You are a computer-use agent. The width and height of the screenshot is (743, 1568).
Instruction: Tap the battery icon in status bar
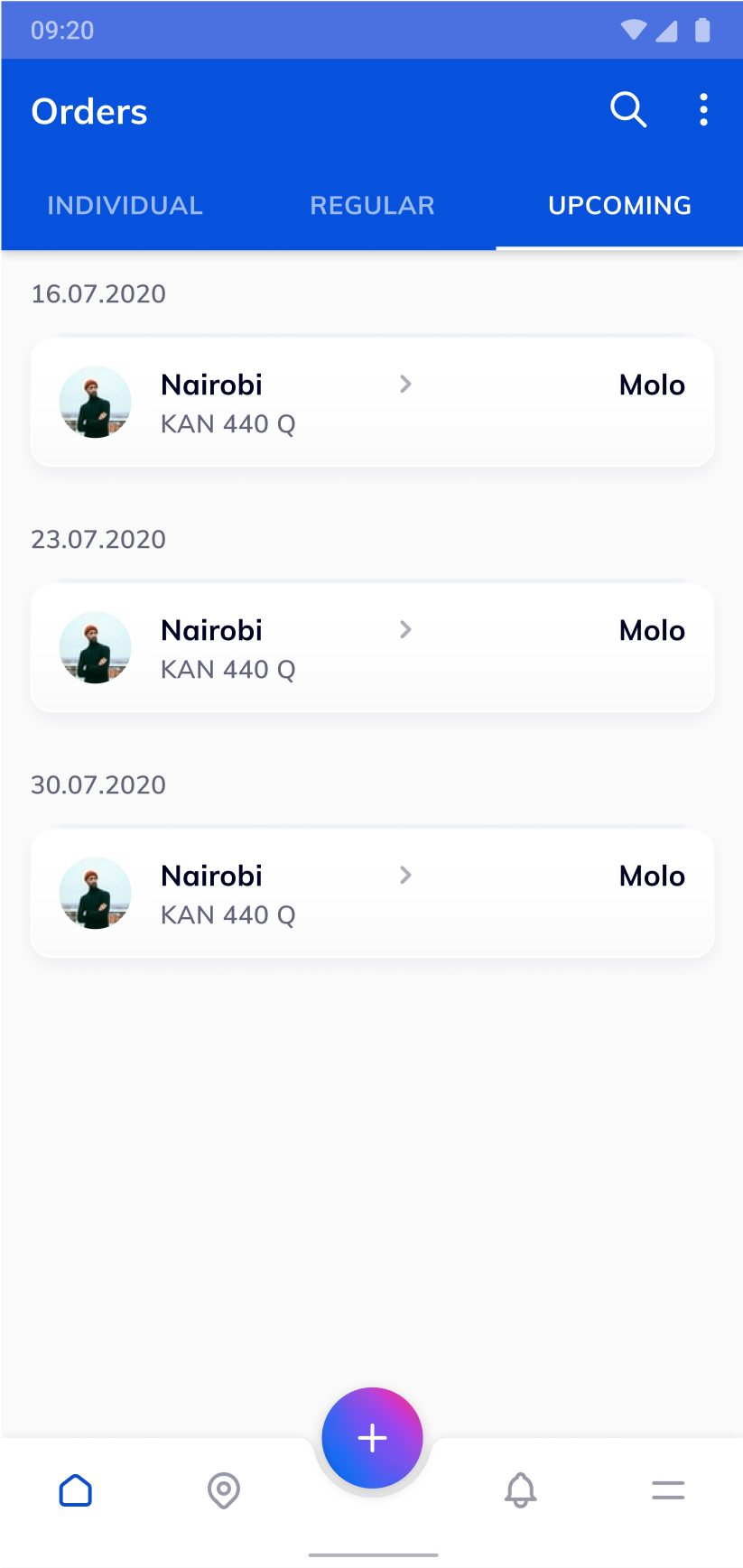(x=702, y=31)
